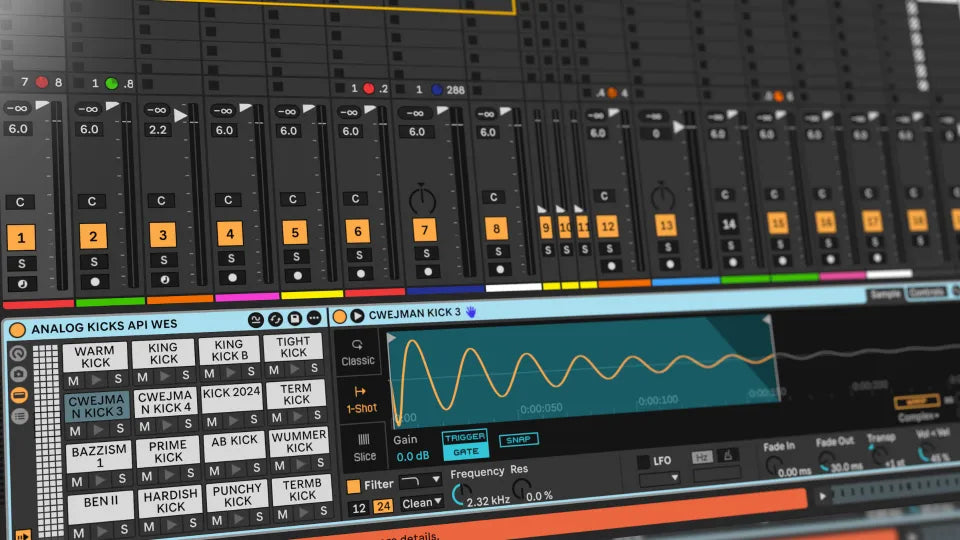Toggle the SNAP button
The width and height of the screenshot is (960, 540).
coord(519,440)
